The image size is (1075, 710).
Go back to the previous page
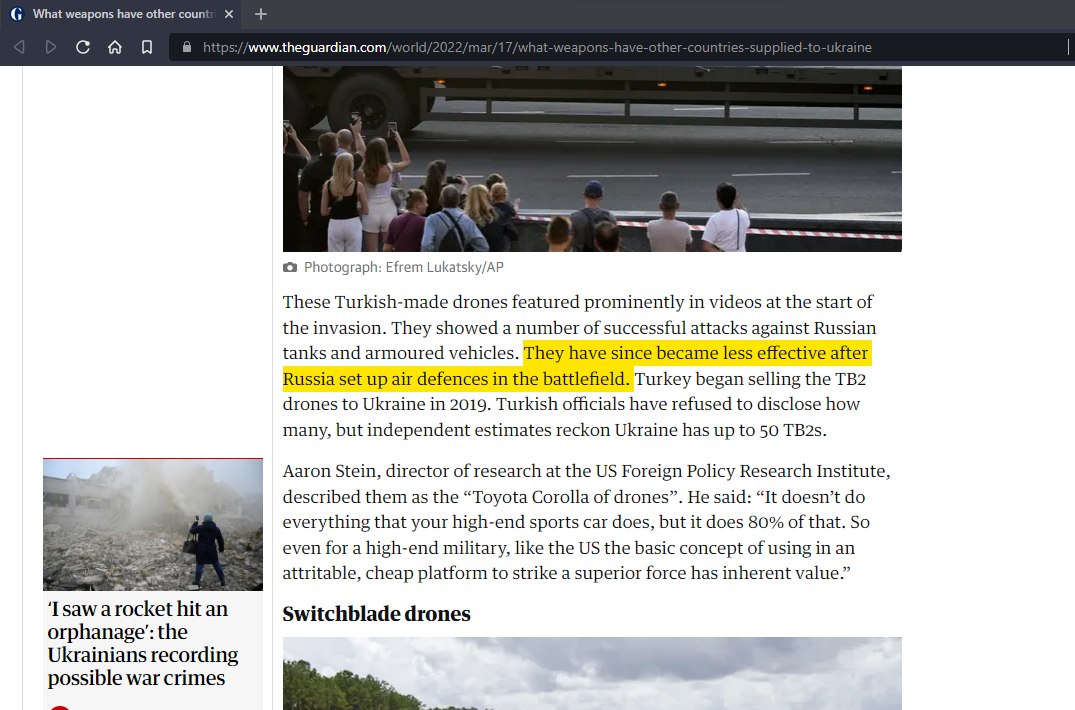[x=19, y=47]
